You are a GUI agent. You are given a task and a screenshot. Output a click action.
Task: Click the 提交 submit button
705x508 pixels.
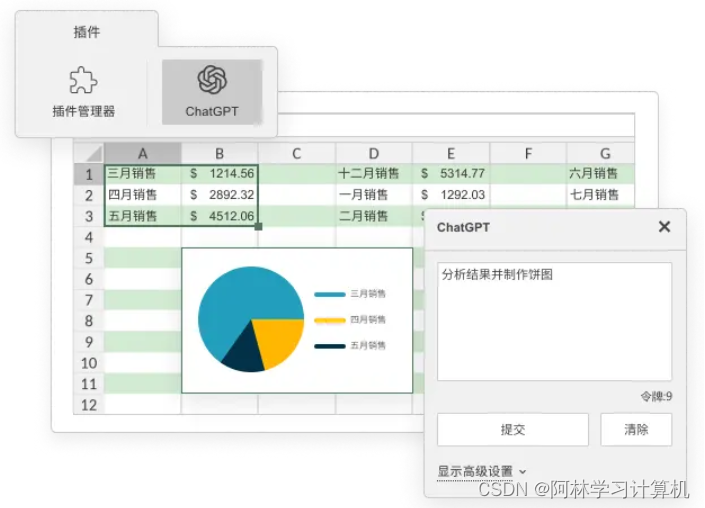513,429
